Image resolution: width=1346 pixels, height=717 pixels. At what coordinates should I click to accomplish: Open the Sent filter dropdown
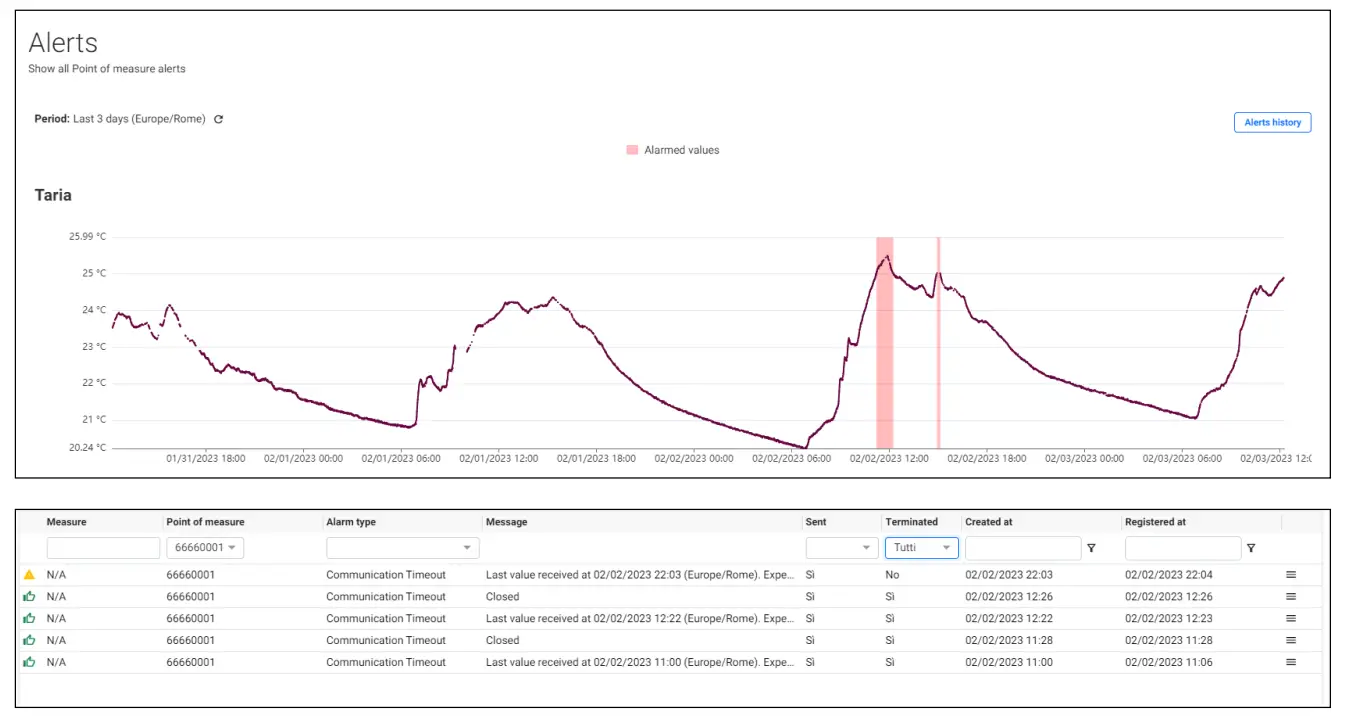(842, 548)
